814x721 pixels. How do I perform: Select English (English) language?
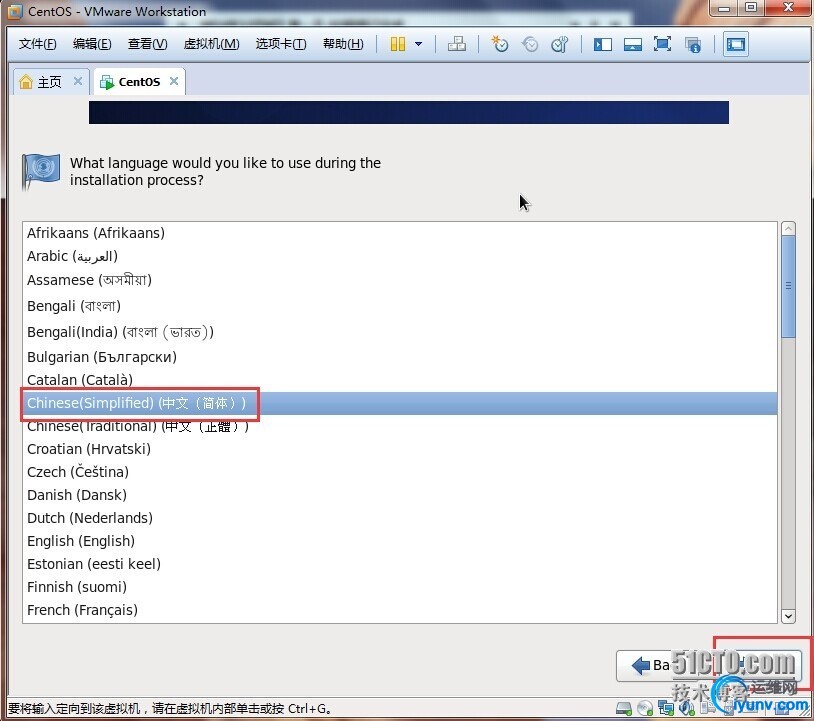(400, 541)
